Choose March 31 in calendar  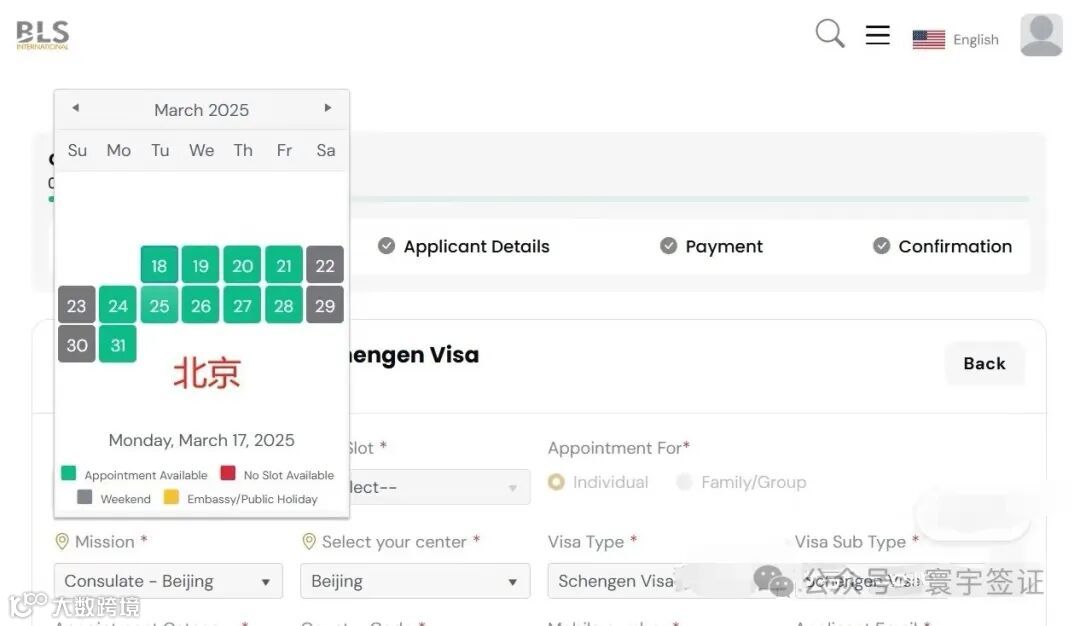[x=118, y=344]
